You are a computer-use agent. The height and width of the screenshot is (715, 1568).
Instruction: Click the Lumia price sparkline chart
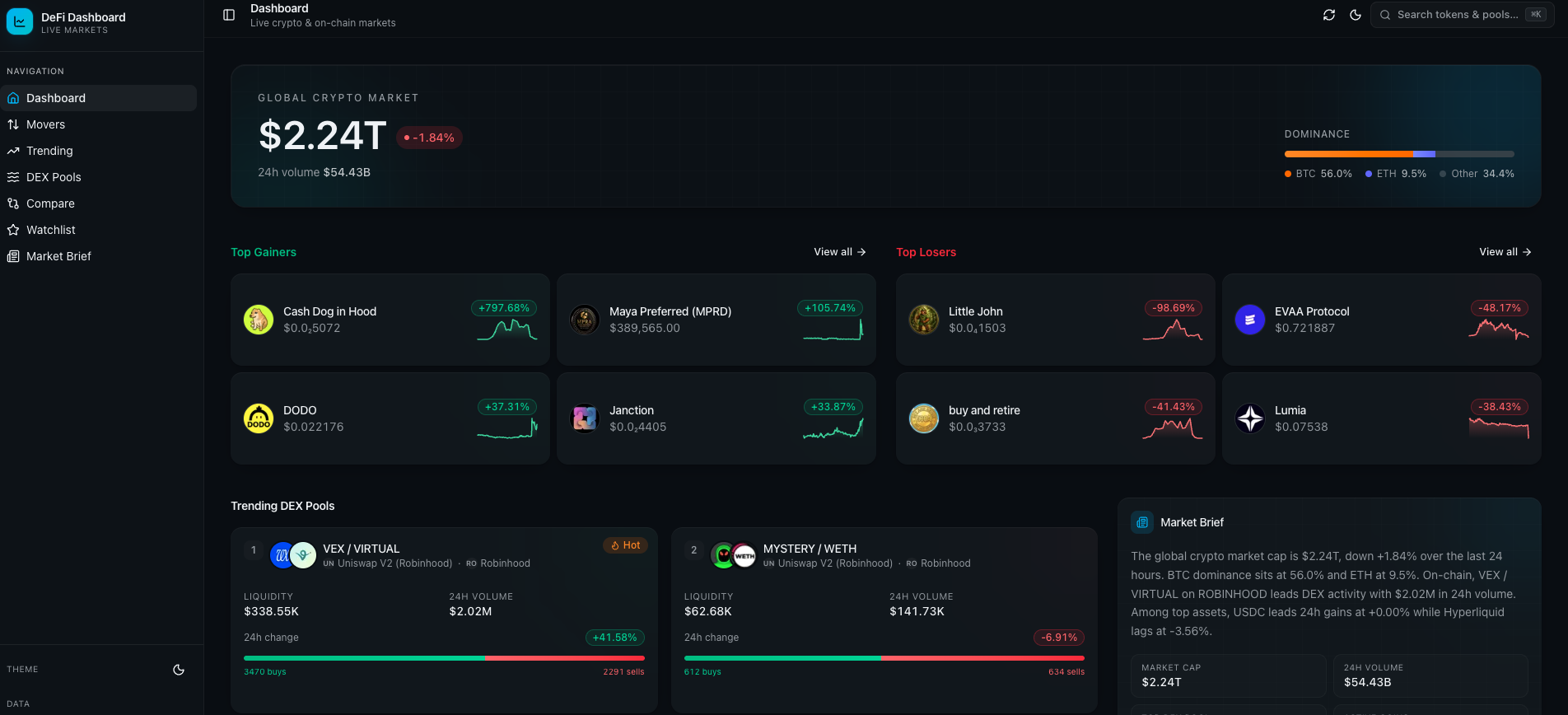(1499, 429)
